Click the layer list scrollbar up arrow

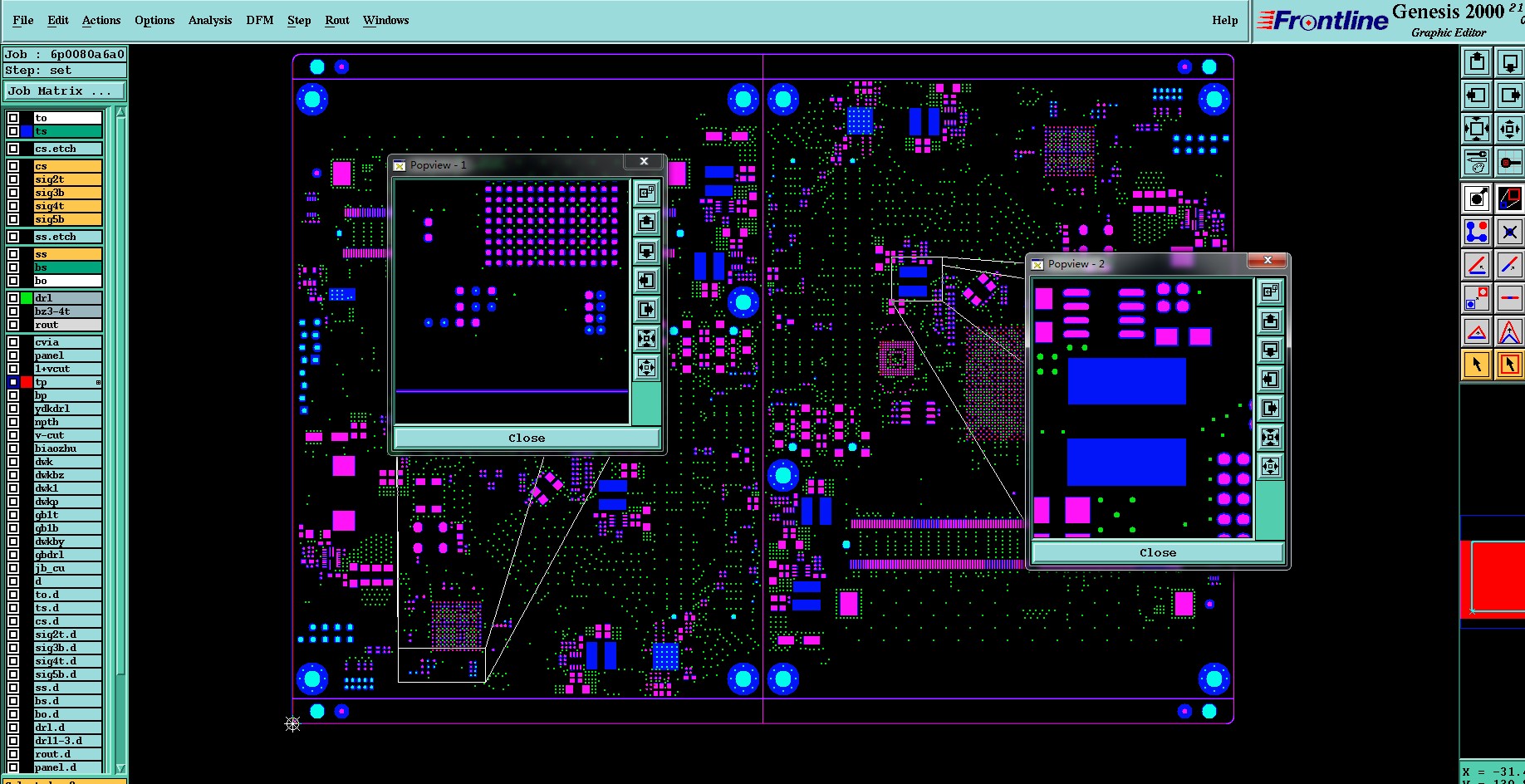pos(120,112)
